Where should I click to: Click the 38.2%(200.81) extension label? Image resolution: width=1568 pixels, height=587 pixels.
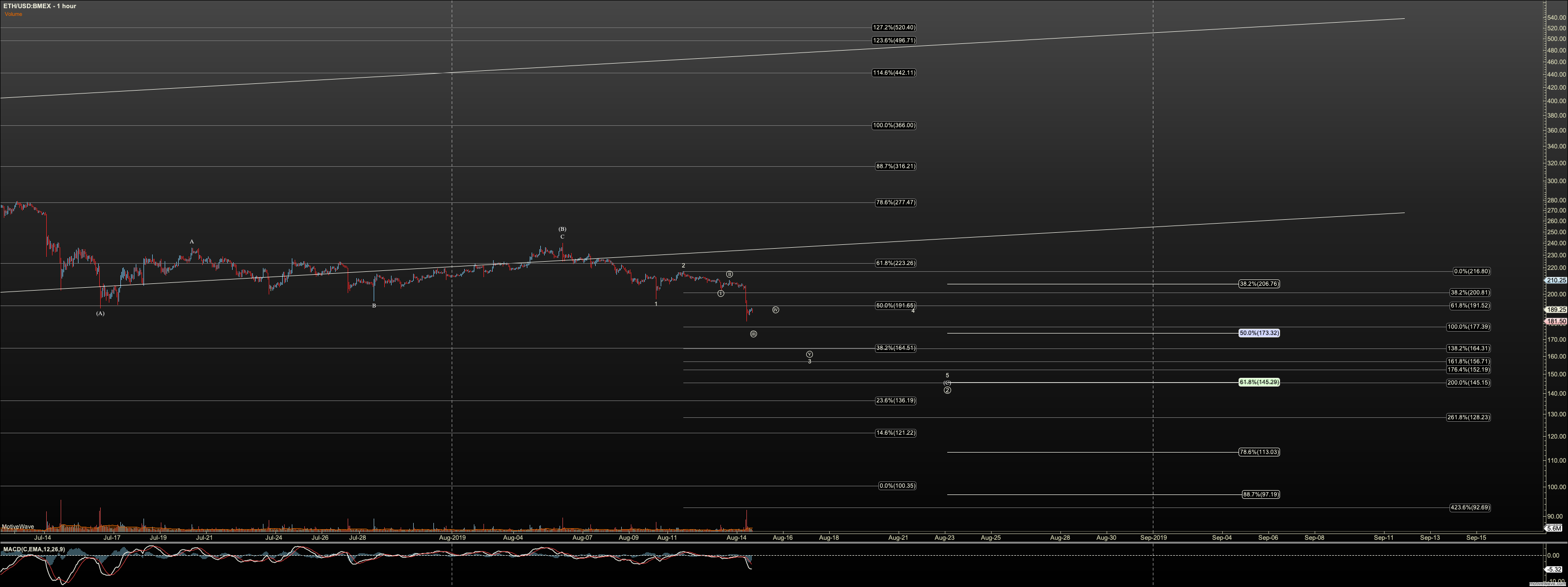[1470, 293]
